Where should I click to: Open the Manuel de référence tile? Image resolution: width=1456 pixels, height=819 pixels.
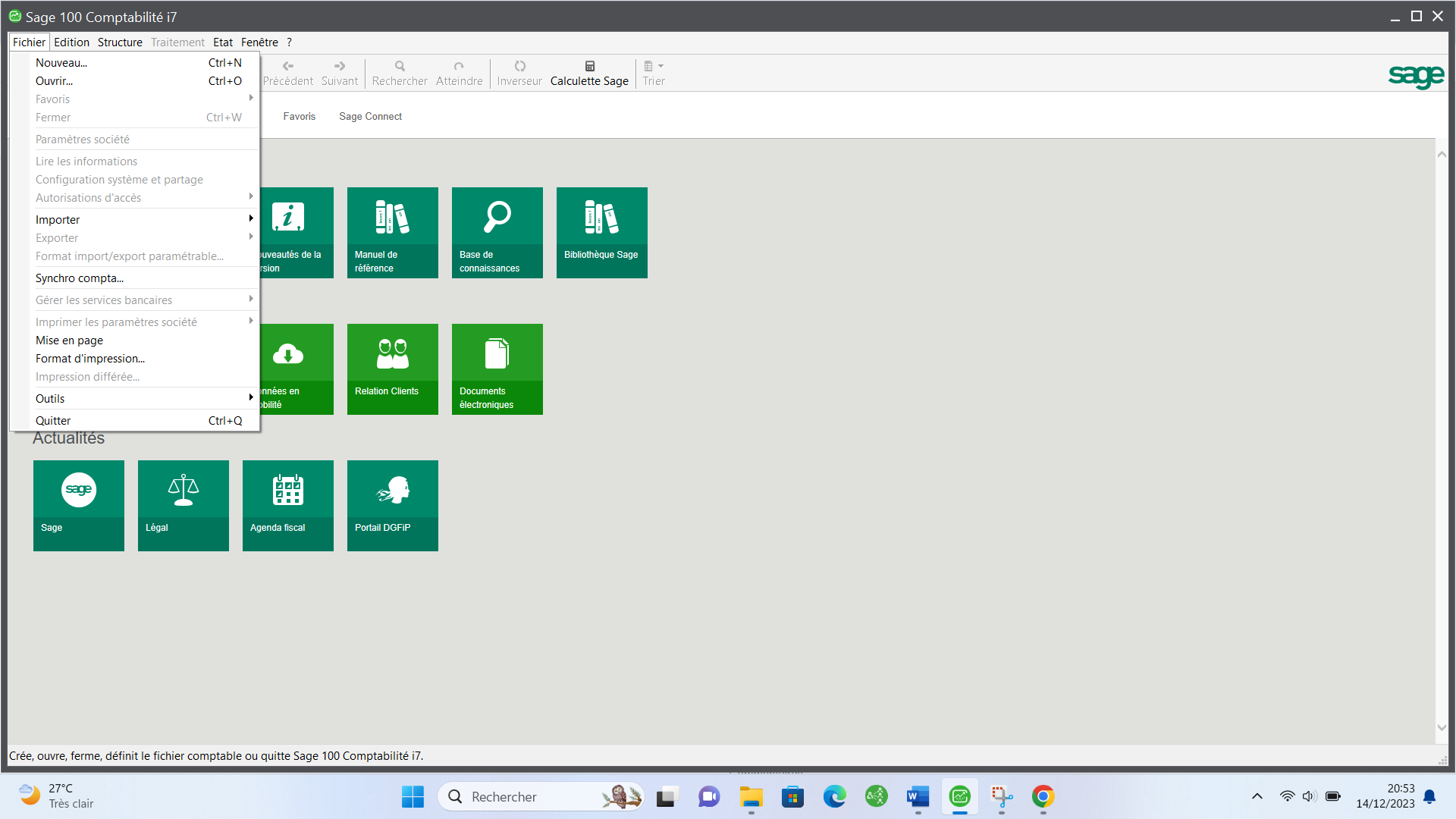[x=392, y=232]
